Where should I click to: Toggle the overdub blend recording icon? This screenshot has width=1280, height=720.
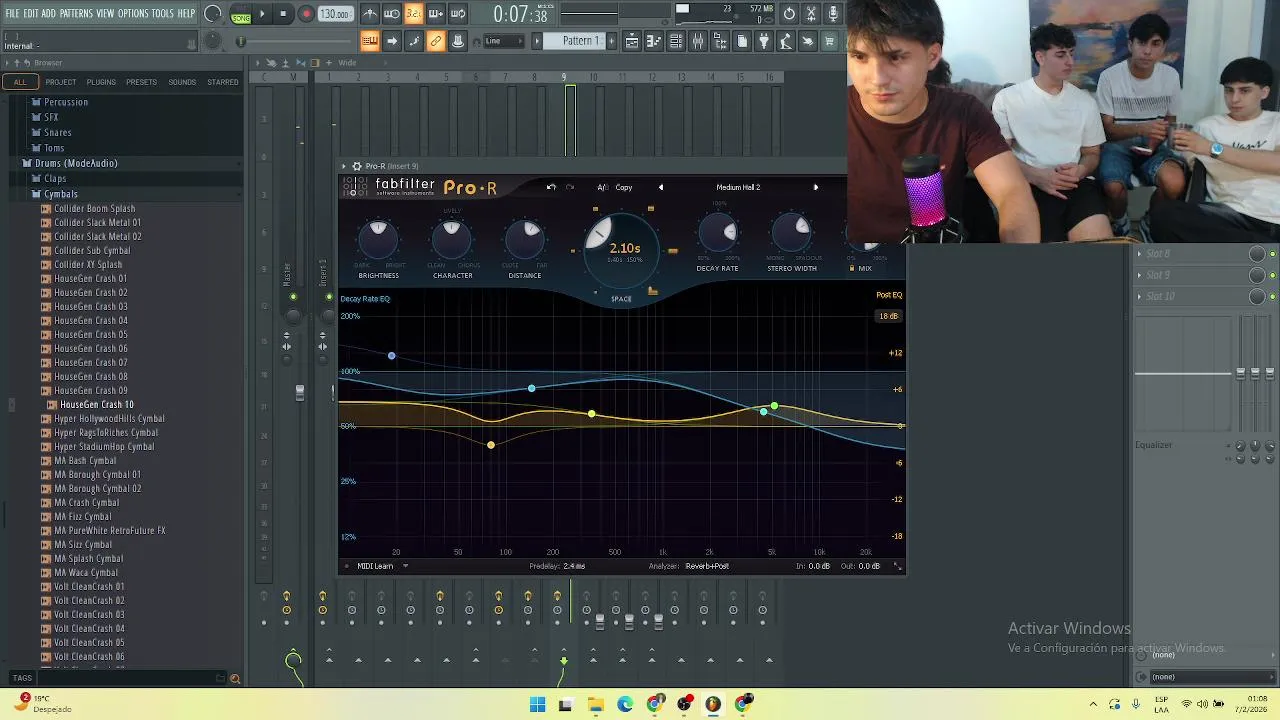coord(436,14)
